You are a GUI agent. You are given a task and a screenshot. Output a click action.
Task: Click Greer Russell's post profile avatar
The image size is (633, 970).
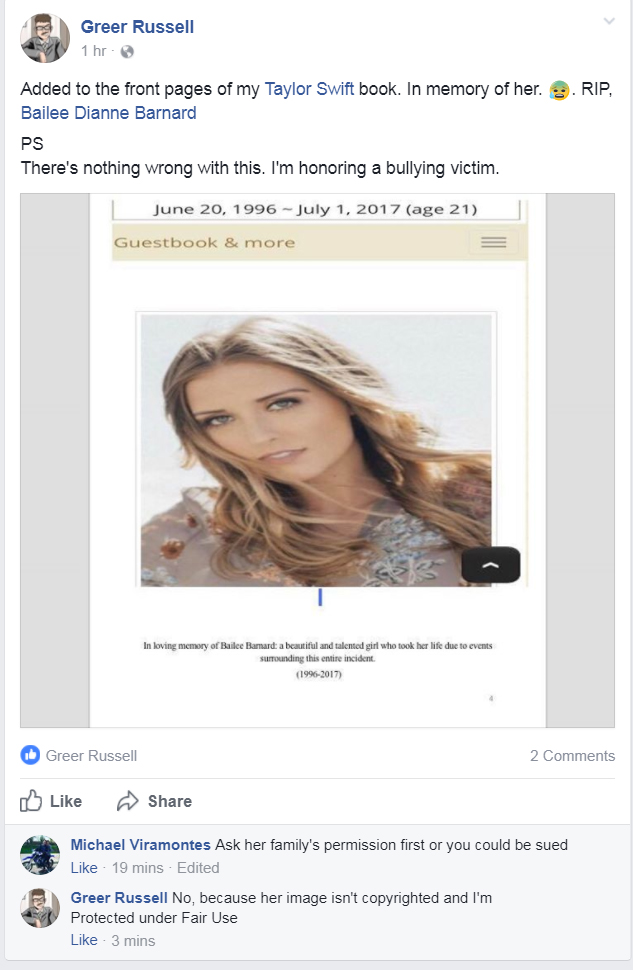(45, 38)
